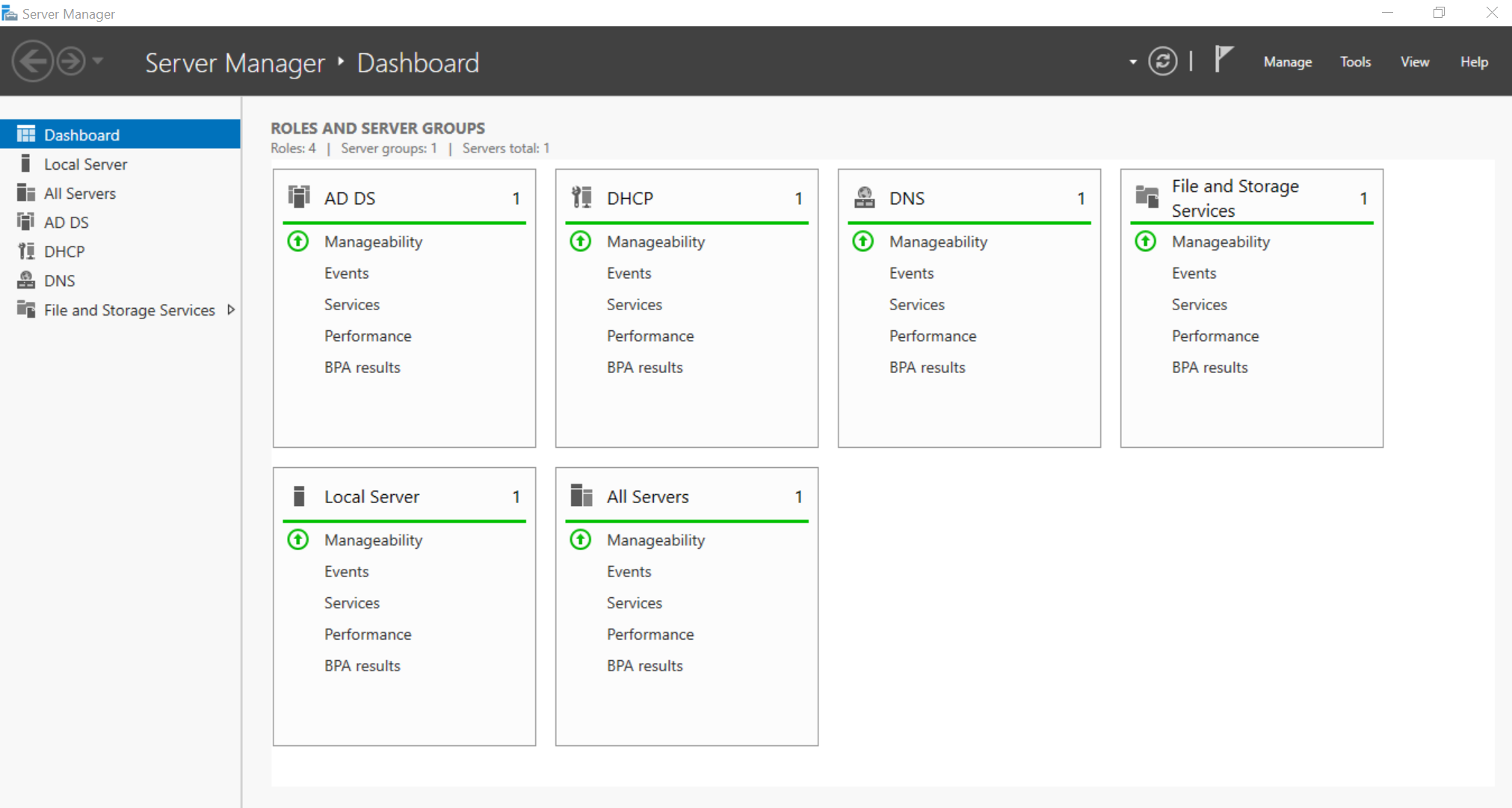Expand dropdown arrow left of Refresh icon
The width and height of the screenshot is (1512, 808).
1133,62
